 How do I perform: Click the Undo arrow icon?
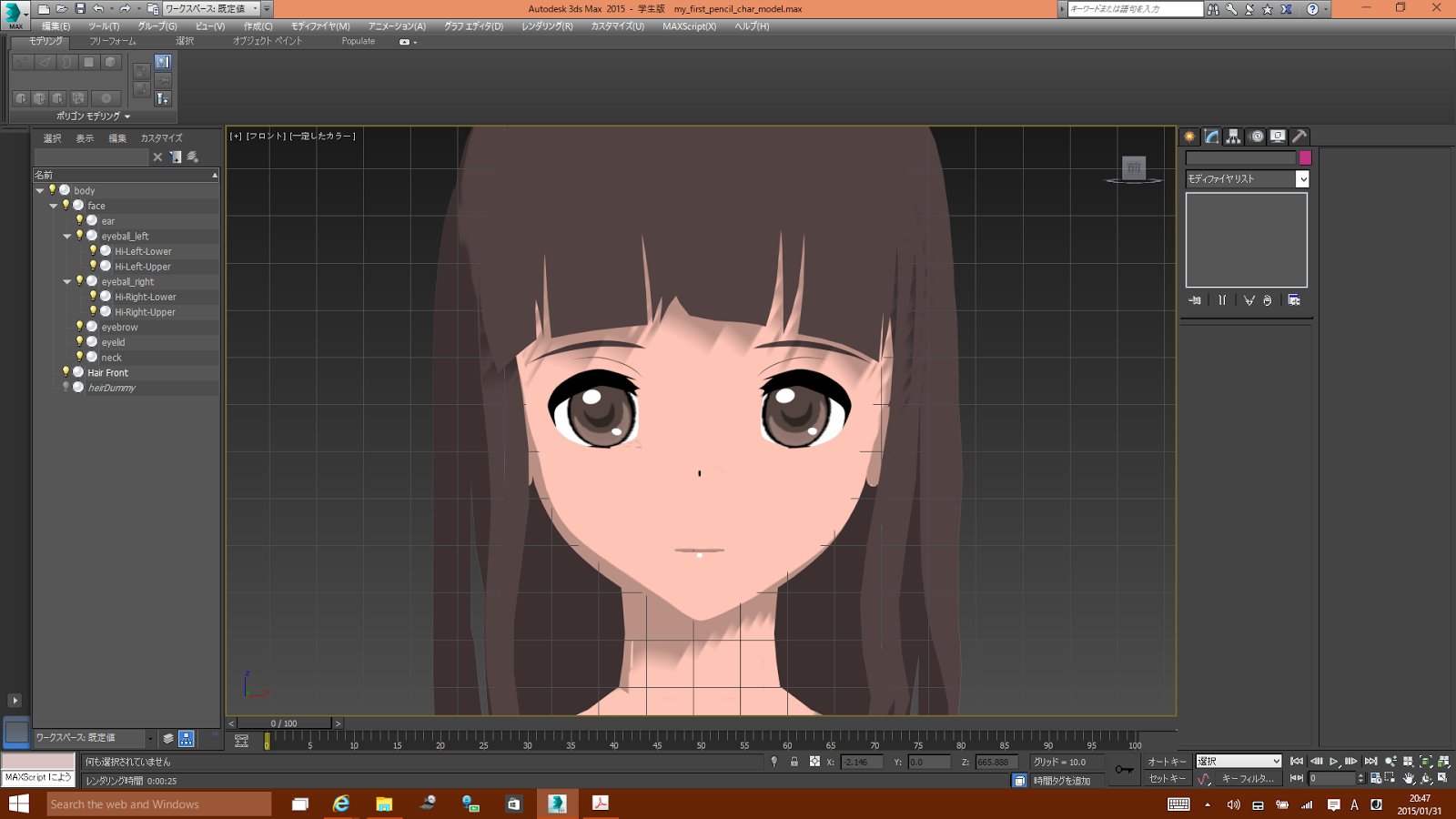pos(98,8)
